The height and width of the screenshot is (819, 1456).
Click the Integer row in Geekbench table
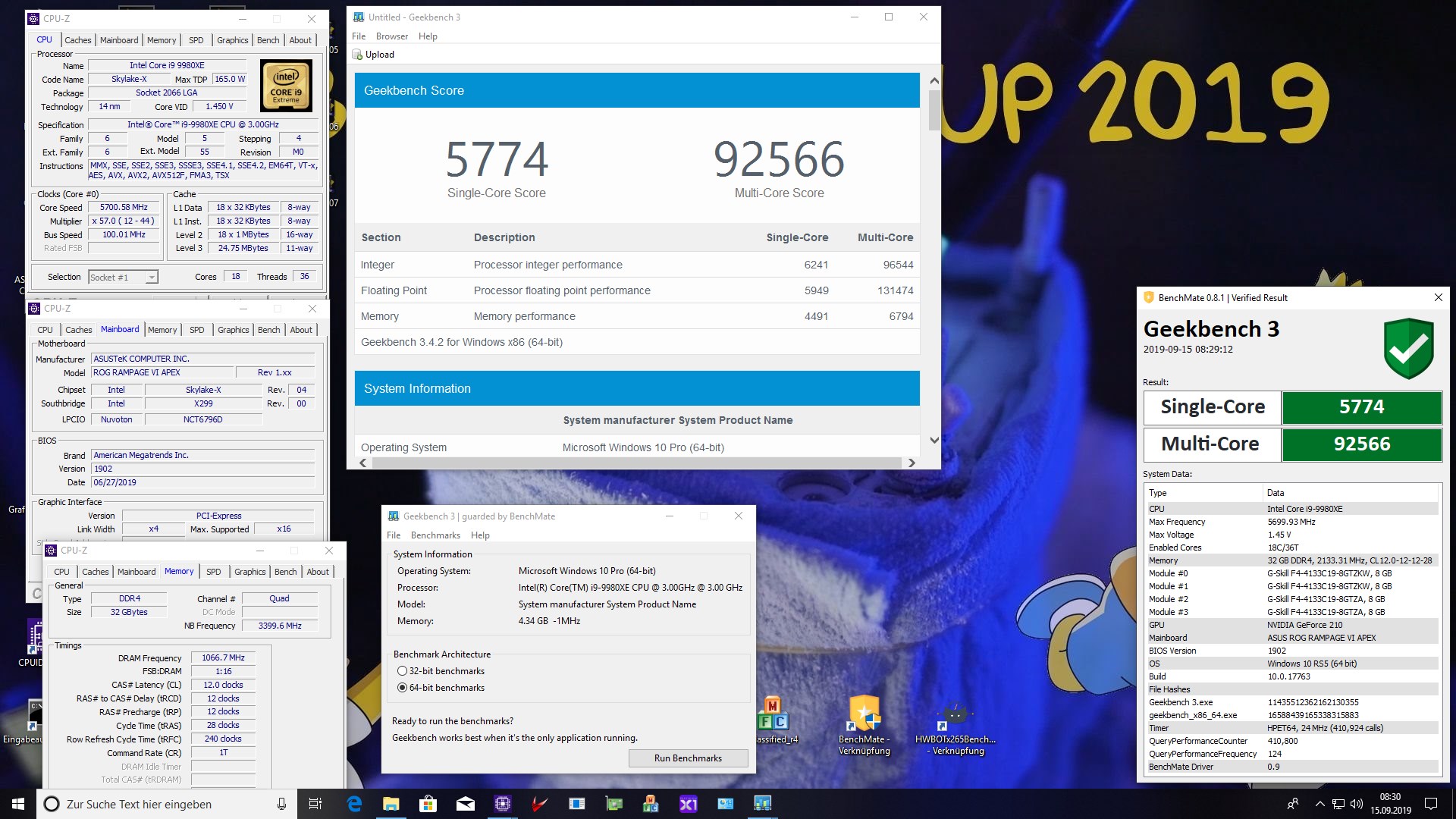tap(637, 265)
